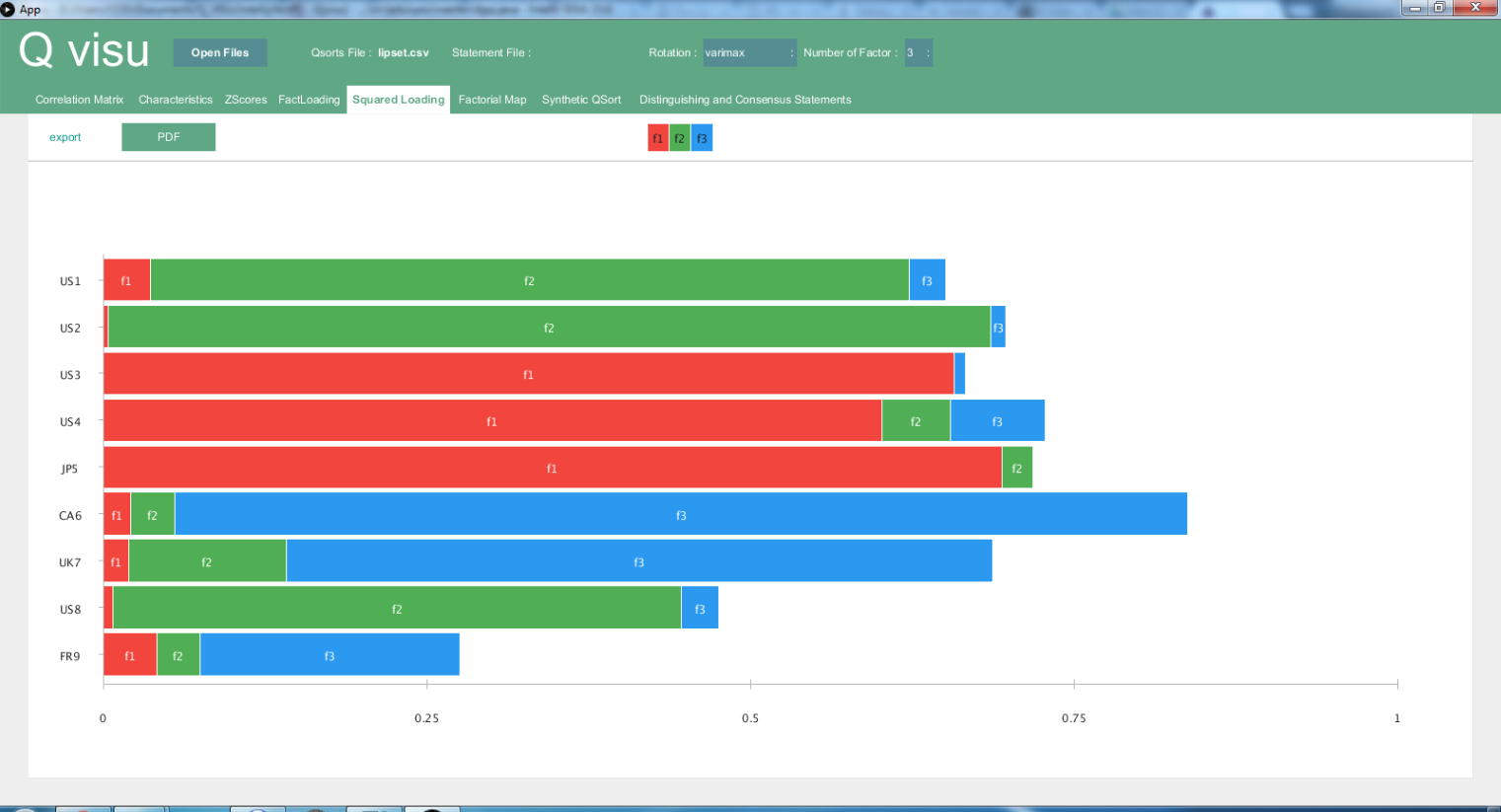This screenshot has height=812, width=1501.
Task: Select the green f2 segment of US2
Action: coord(549,327)
